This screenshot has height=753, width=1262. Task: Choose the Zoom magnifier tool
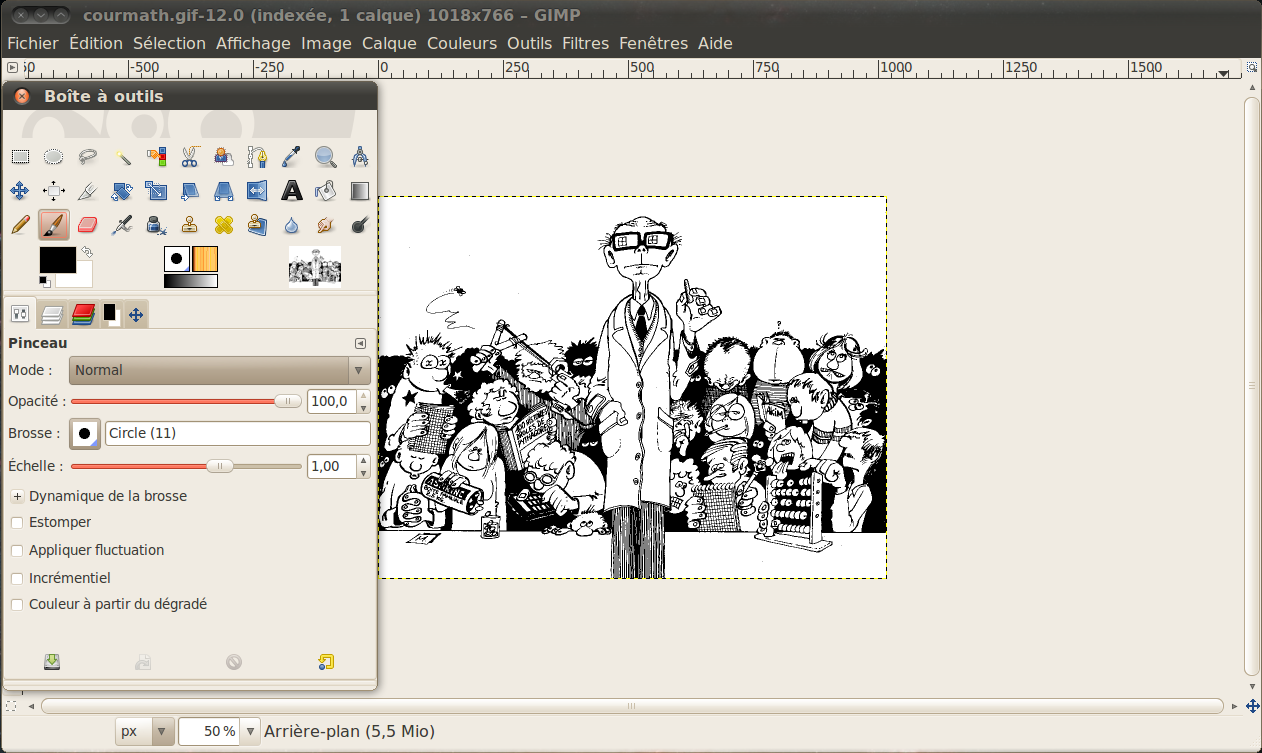(x=325, y=156)
